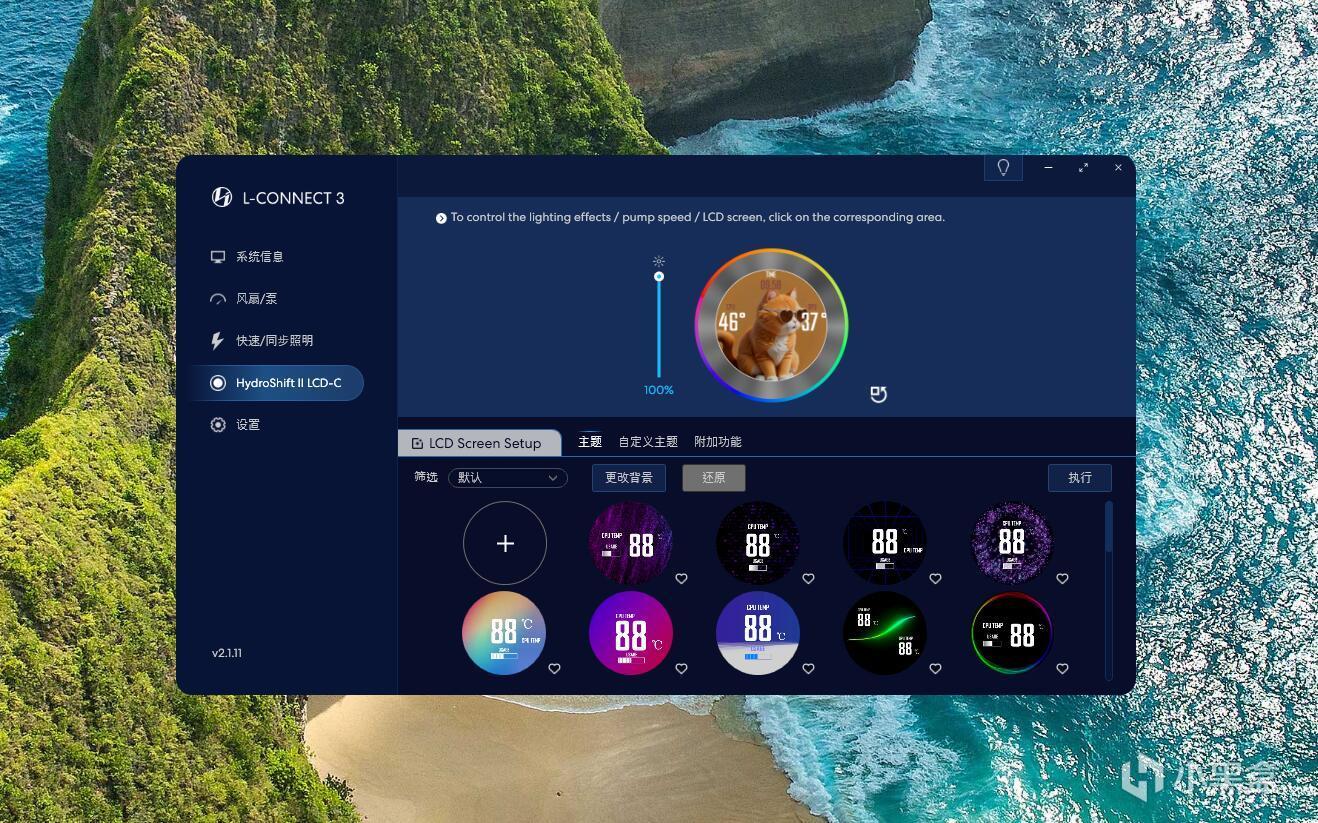
Task: Click the v2.1.11 version text
Action: point(227,653)
